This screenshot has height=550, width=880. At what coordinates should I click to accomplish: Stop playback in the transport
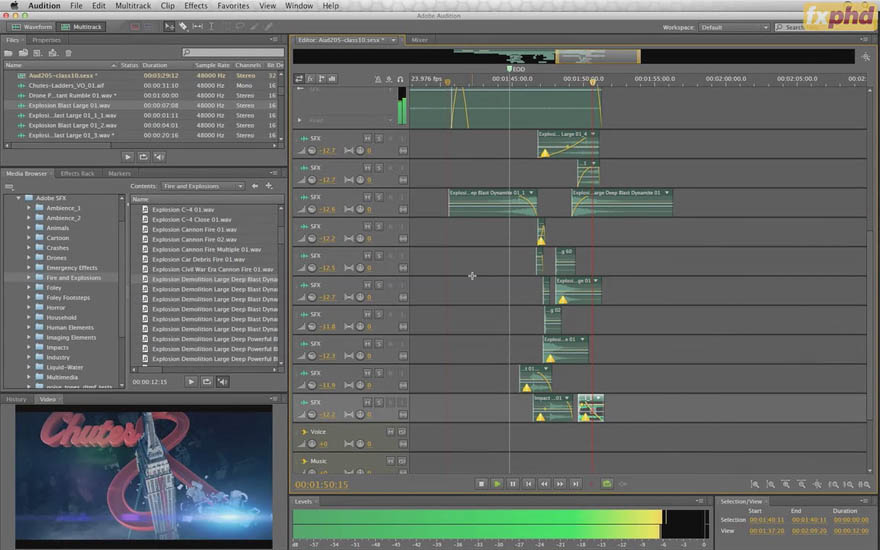coord(481,484)
